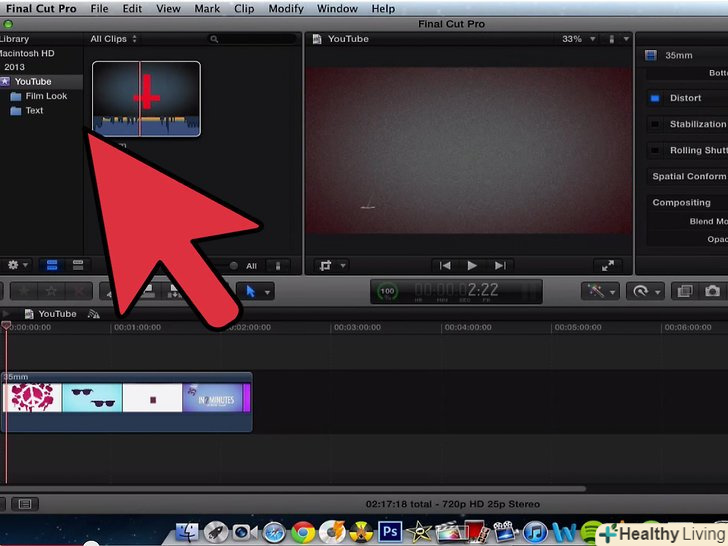Open the viewer zoom 33% menu
Image resolution: width=728 pixels, height=546 pixels.
point(578,39)
